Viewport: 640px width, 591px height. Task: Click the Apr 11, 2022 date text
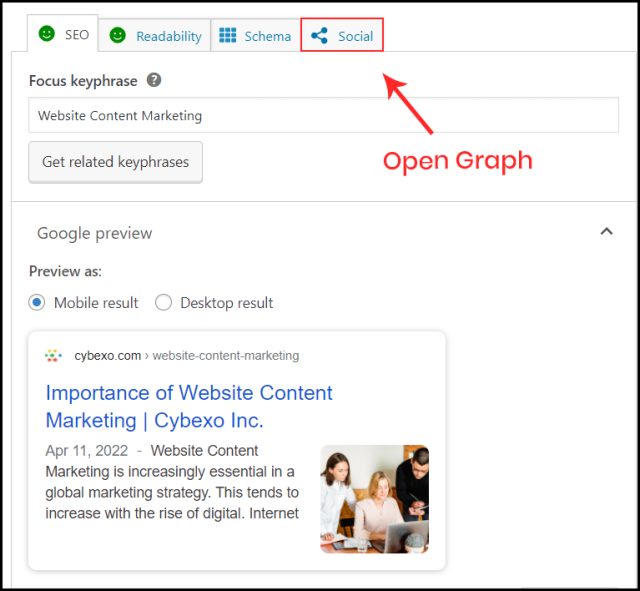87,451
